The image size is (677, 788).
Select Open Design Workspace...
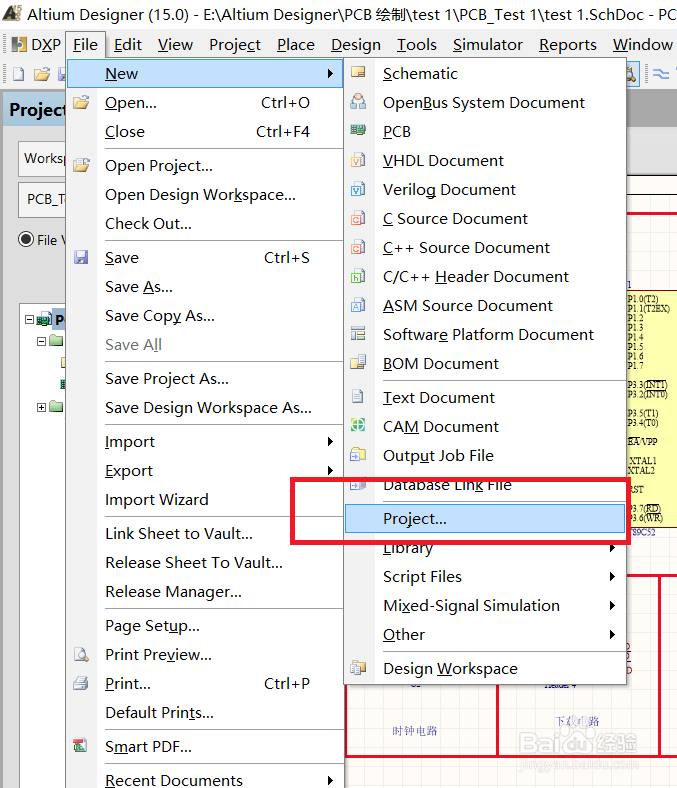[206, 194]
